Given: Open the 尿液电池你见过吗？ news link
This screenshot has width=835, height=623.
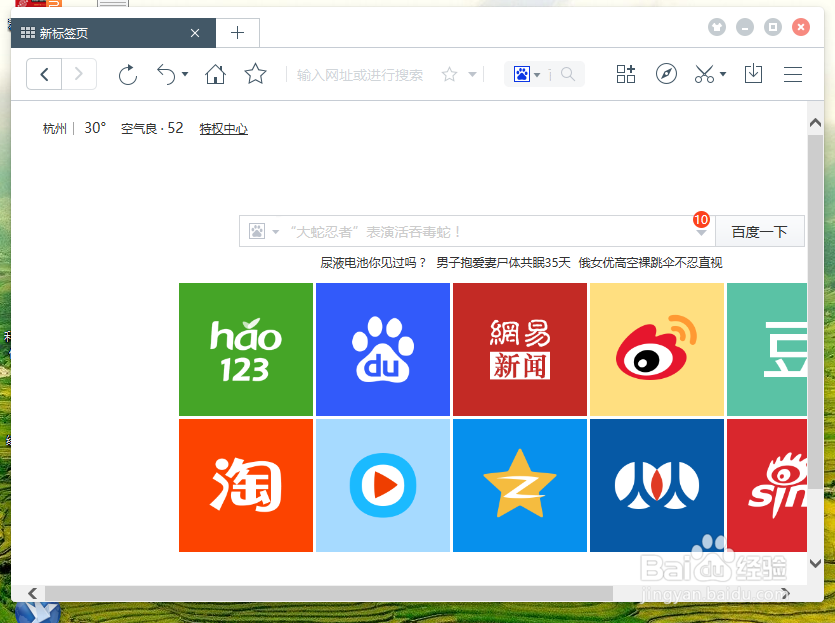Looking at the screenshot, I should coord(373,263).
